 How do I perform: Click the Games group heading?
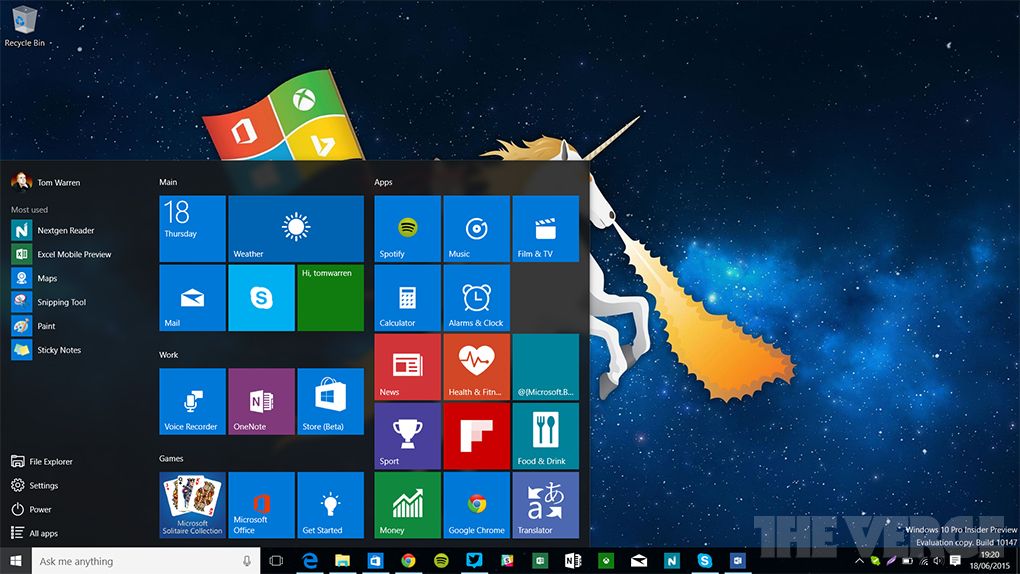point(171,459)
